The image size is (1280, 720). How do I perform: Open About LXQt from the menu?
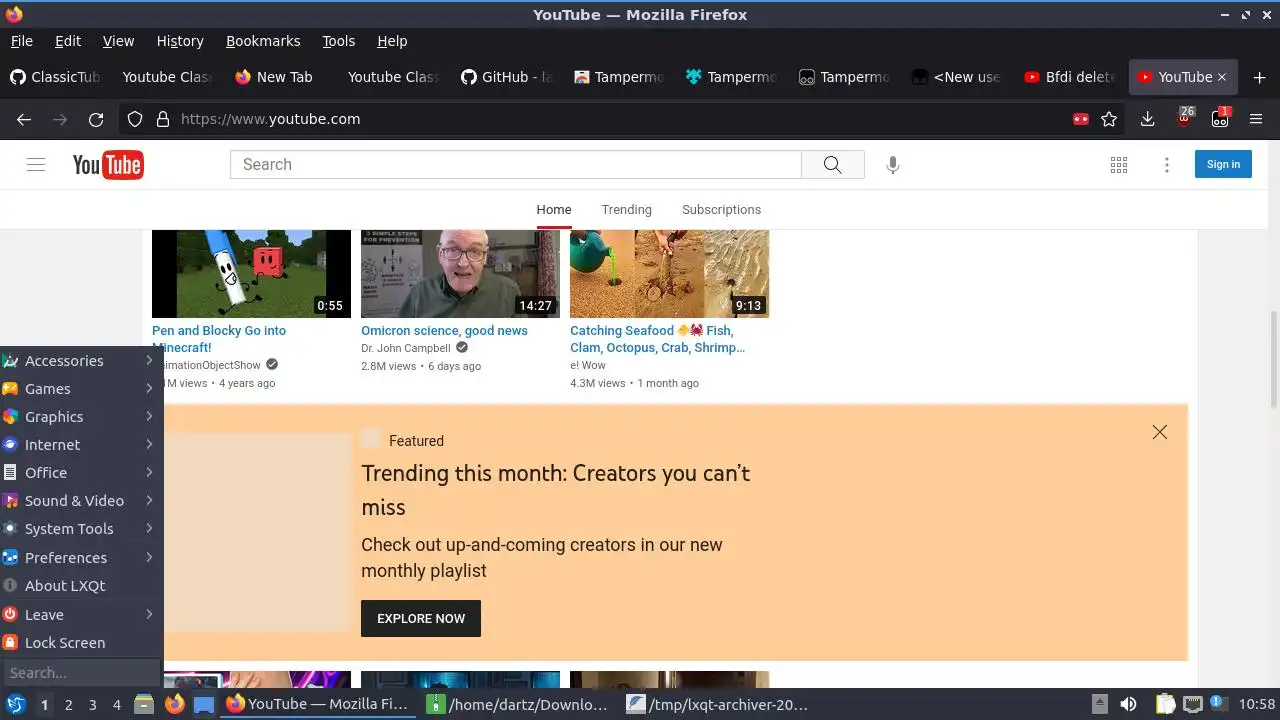click(80, 586)
